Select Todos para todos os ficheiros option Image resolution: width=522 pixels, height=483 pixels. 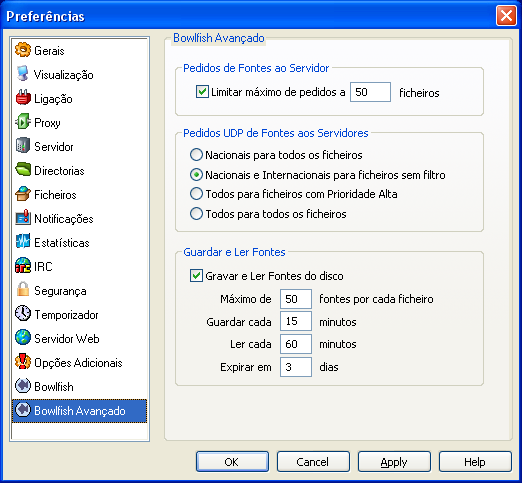pyautogui.click(x=196, y=214)
